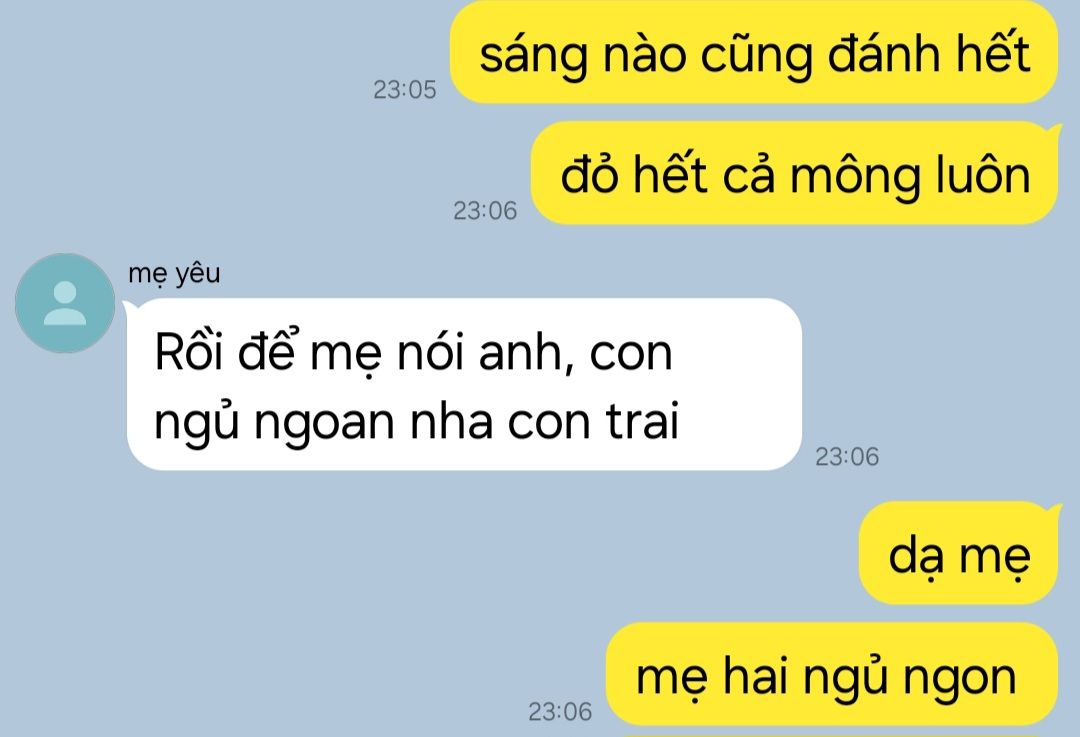Select the bubble đỏ hết cả mông luôn
Image resolution: width=1080 pixels, height=737 pixels.
point(794,174)
